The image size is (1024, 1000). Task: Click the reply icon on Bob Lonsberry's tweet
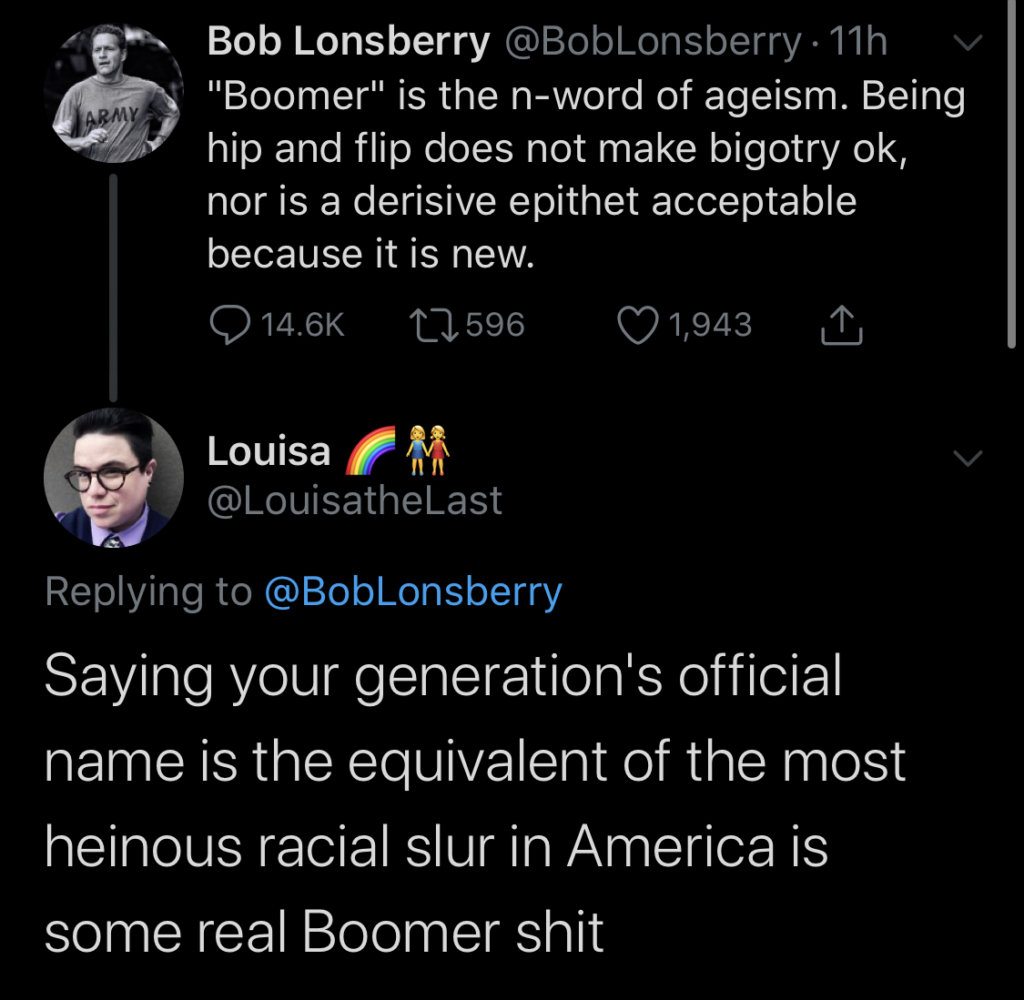(x=230, y=323)
